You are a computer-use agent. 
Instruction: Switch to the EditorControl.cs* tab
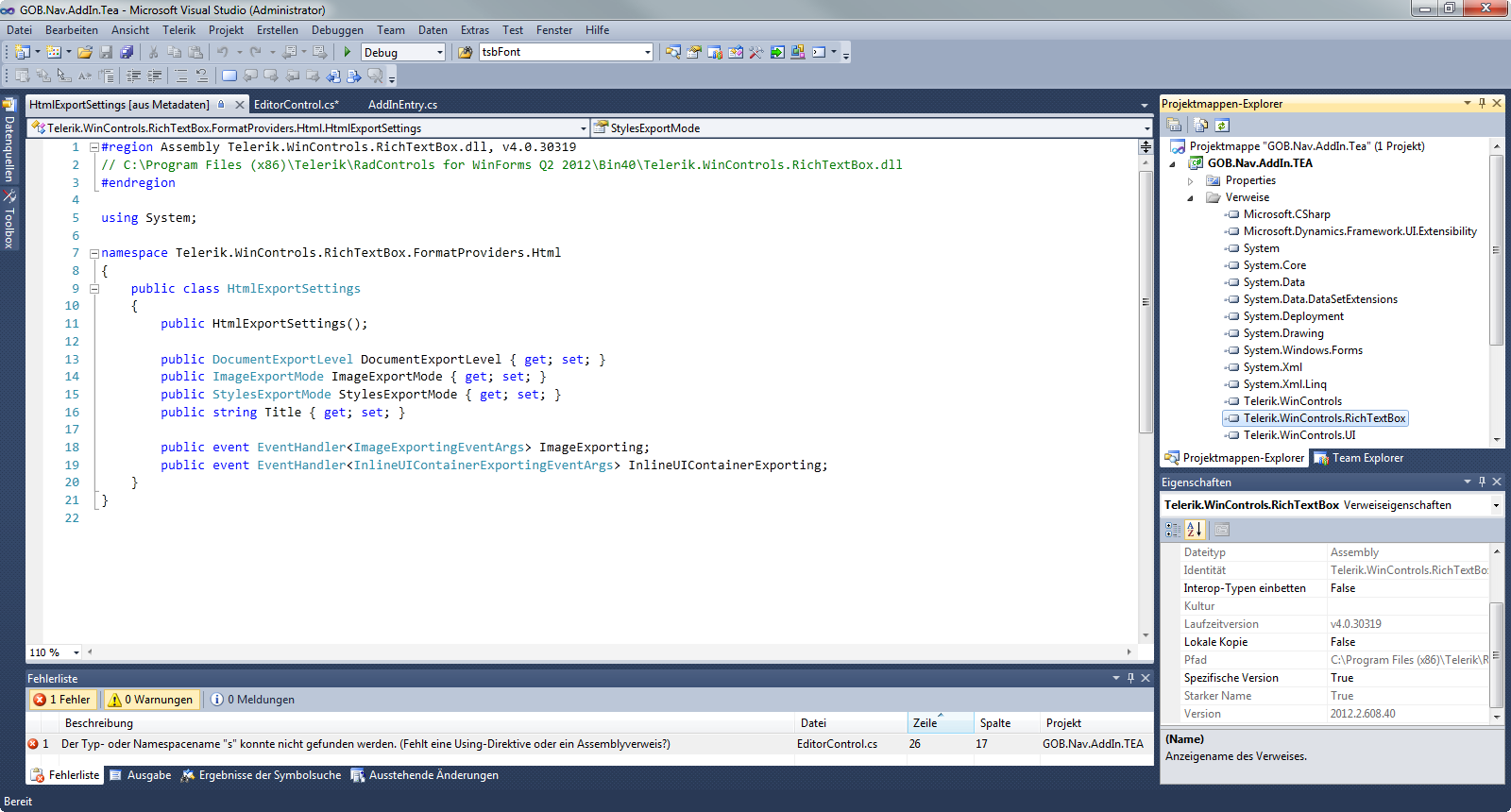click(297, 105)
